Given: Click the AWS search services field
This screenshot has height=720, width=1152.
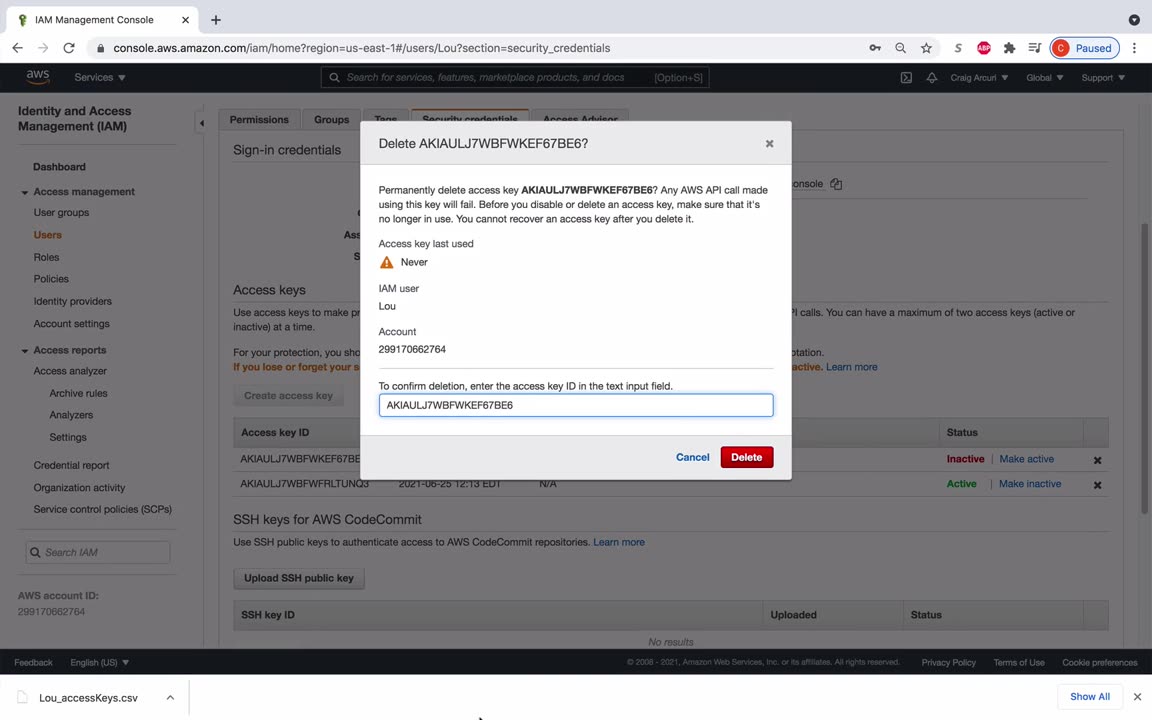Looking at the screenshot, I should 515,77.
